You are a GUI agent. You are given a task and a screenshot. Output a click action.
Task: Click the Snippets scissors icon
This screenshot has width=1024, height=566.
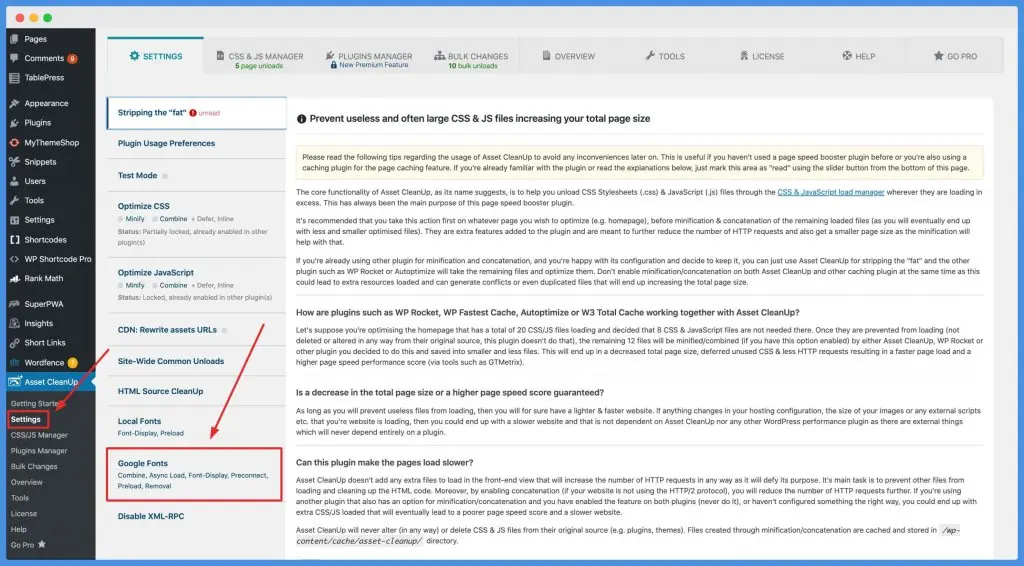(x=14, y=162)
